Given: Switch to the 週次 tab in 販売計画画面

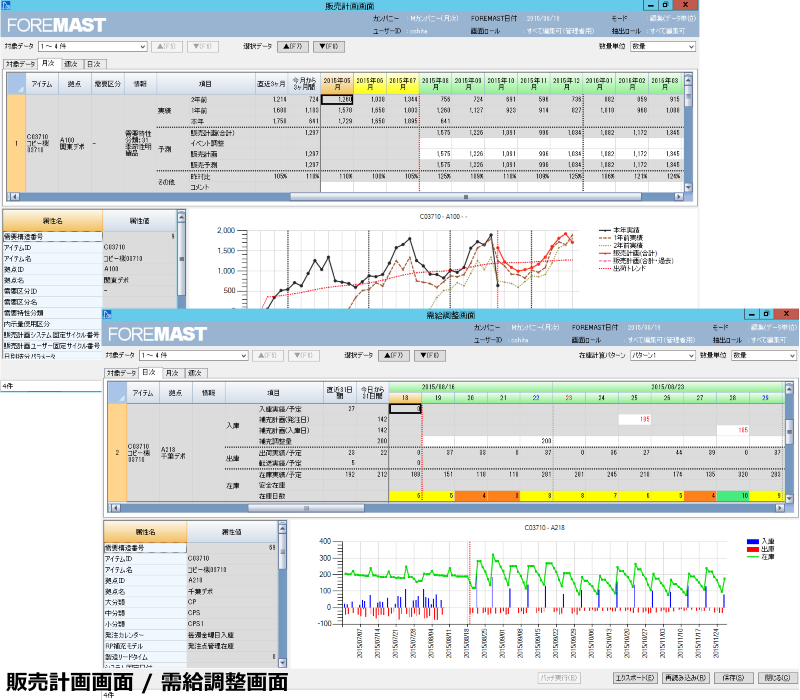Looking at the screenshot, I should 72,63.
